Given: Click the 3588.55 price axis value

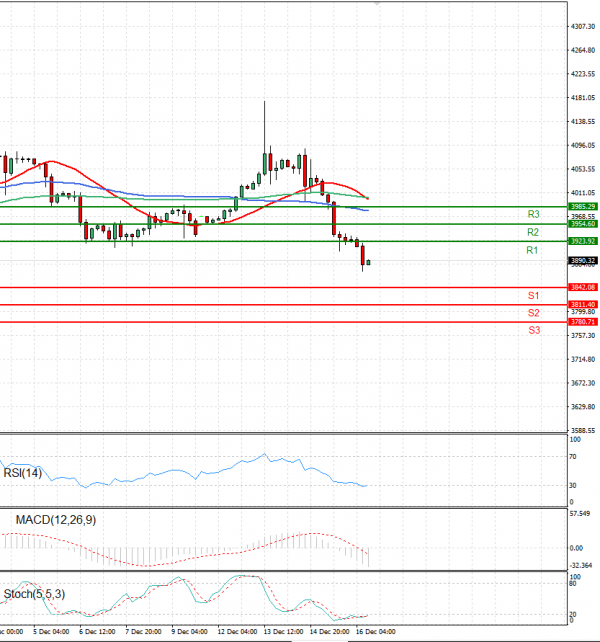Looking at the screenshot, I should (583, 431).
